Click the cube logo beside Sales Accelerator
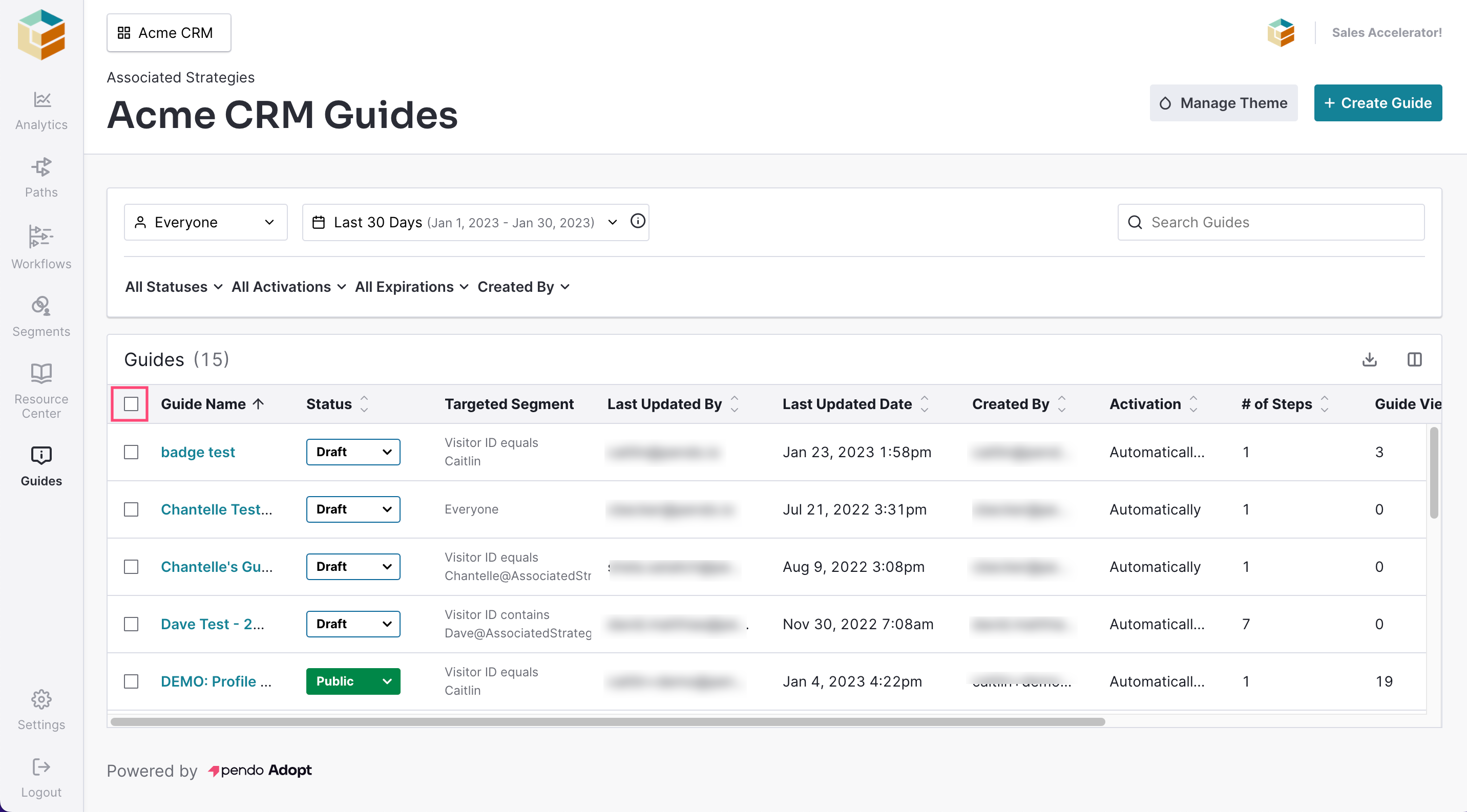Image resolution: width=1467 pixels, height=812 pixels. click(1281, 32)
